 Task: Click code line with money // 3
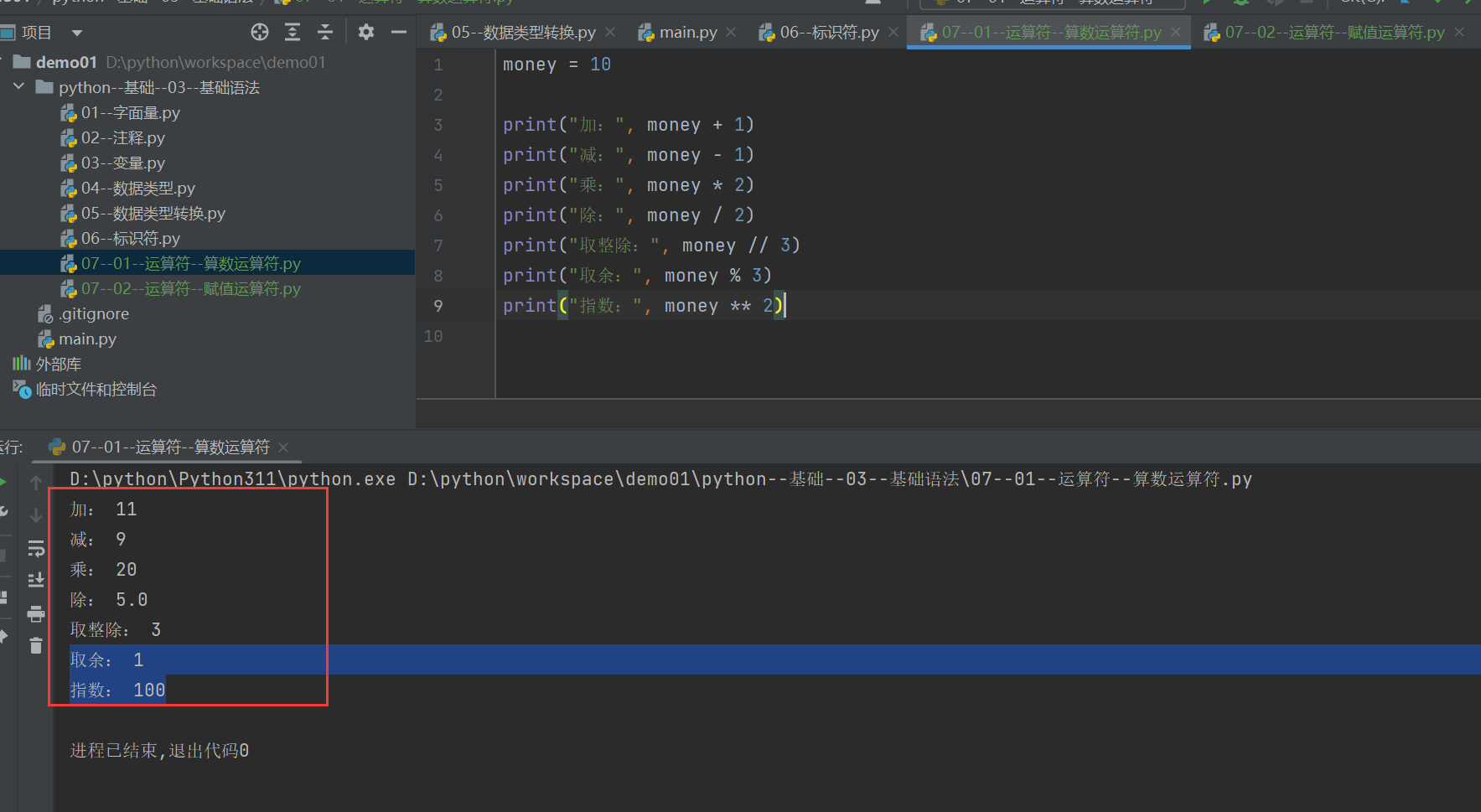651,246
